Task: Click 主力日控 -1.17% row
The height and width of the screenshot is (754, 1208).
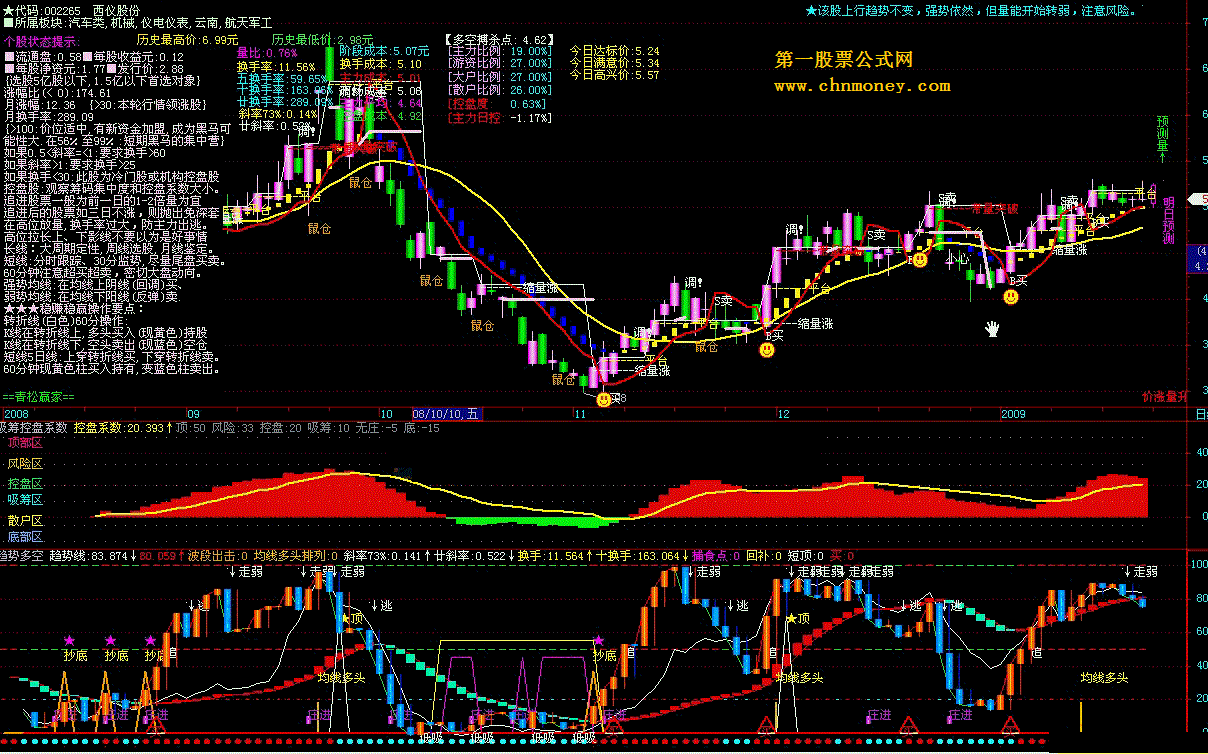Action: click(500, 117)
